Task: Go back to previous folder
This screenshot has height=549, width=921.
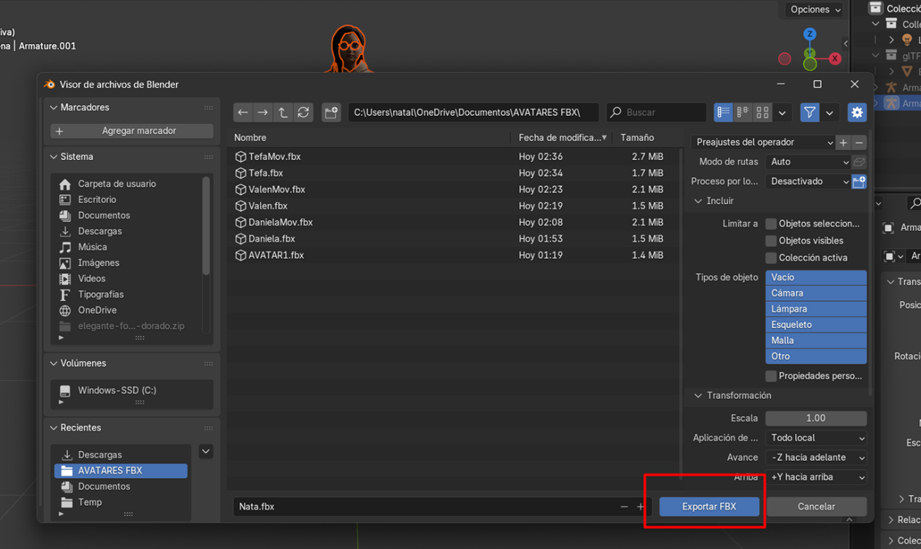Action: (243, 112)
